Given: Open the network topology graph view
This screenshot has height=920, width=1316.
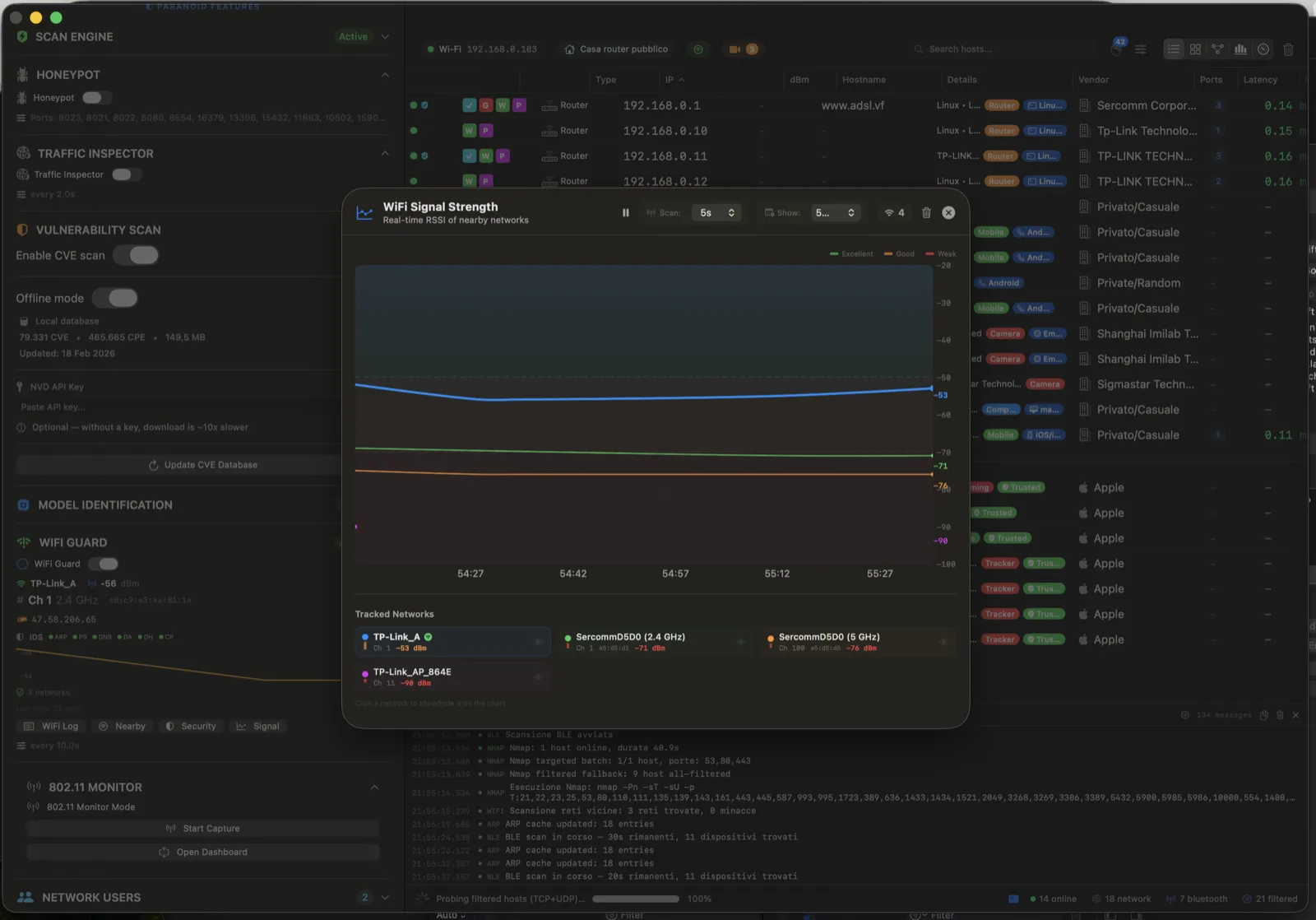Looking at the screenshot, I should click(x=1218, y=49).
